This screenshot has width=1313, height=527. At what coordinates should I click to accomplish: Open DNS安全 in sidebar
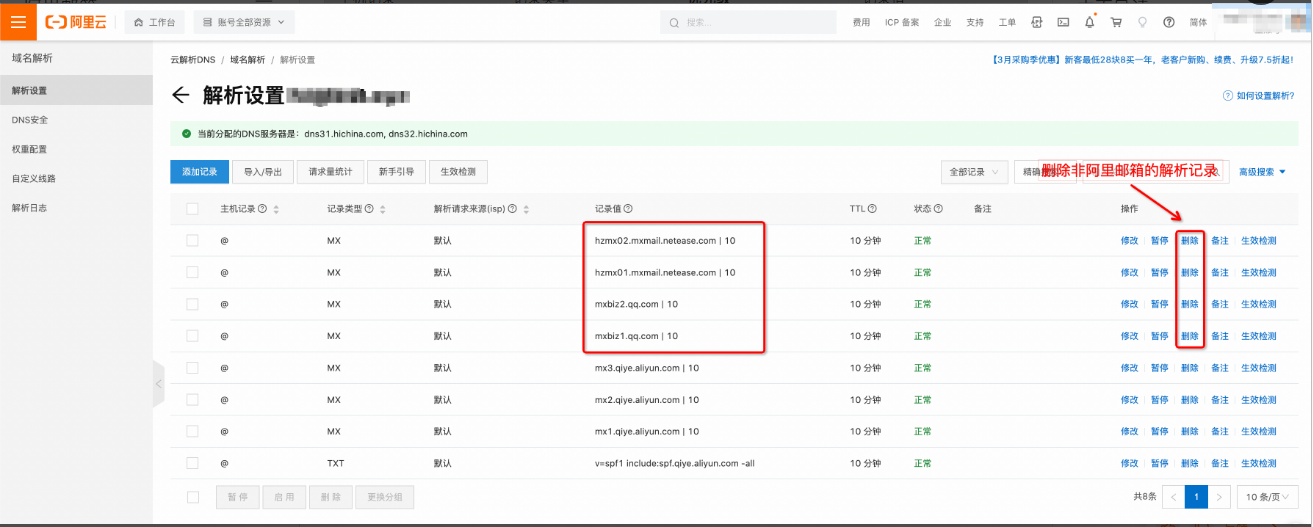(76, 120)
